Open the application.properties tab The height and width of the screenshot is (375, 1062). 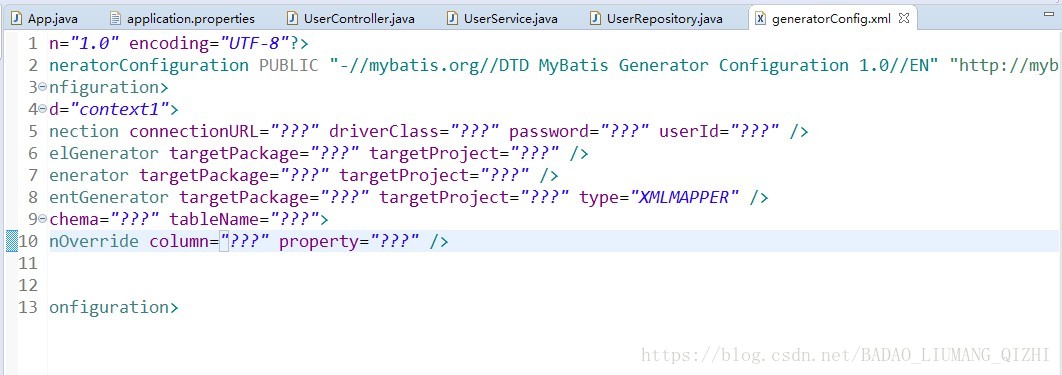click(183, 18)
